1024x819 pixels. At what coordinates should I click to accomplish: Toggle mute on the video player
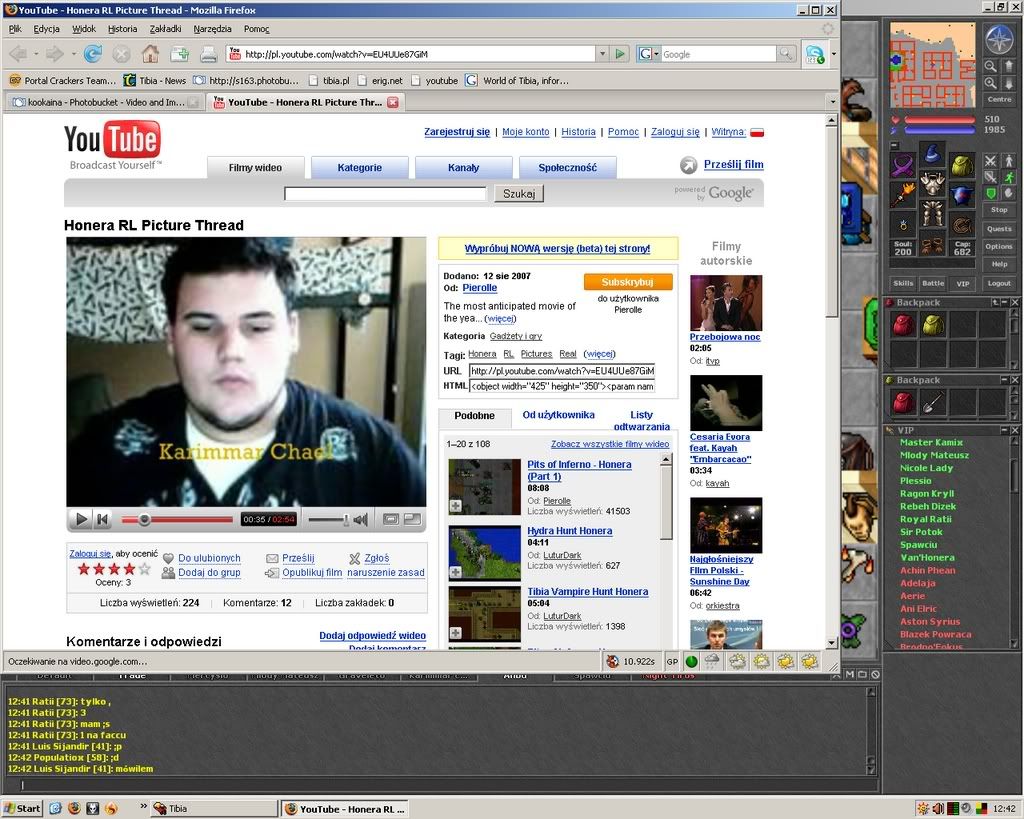(360, 520)
